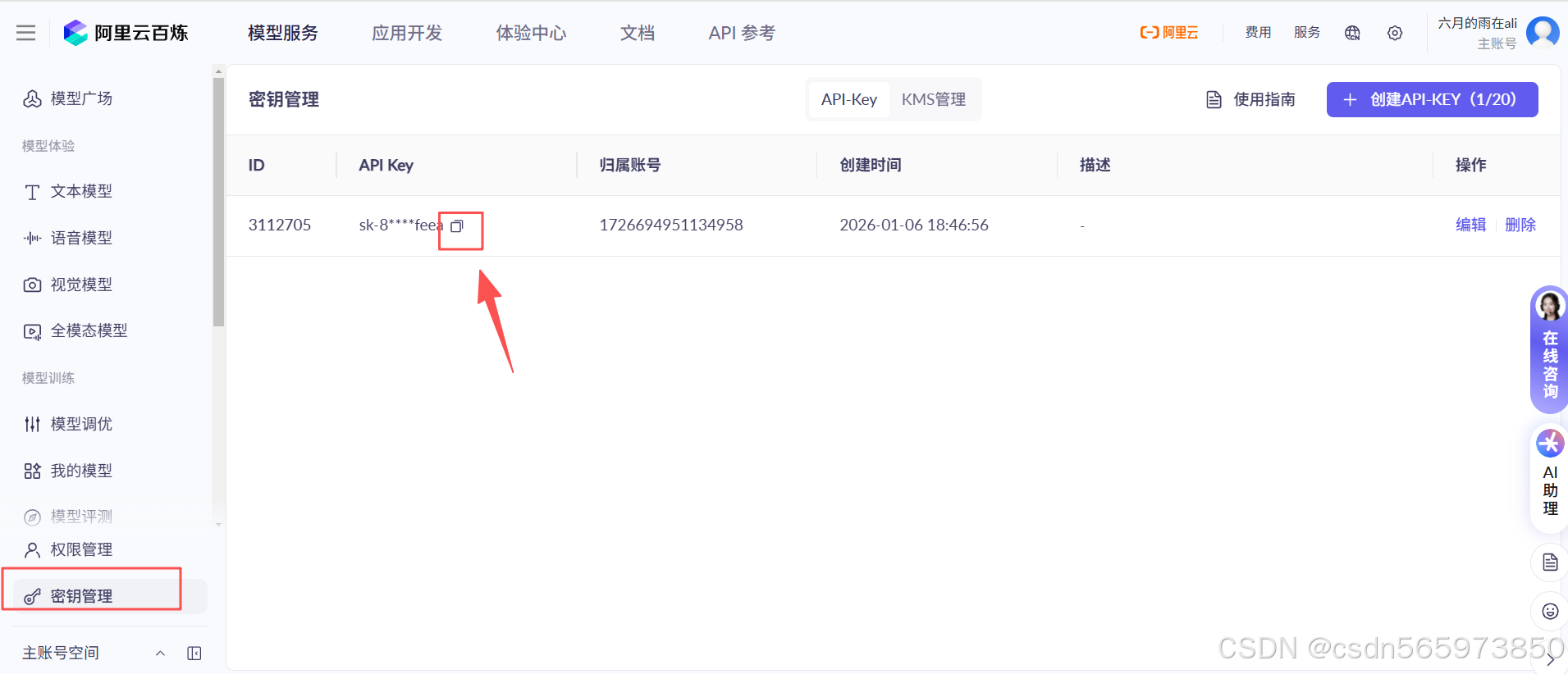Open 密钥管理 in sidebar

pyautogui.click(x=110, y=596)
